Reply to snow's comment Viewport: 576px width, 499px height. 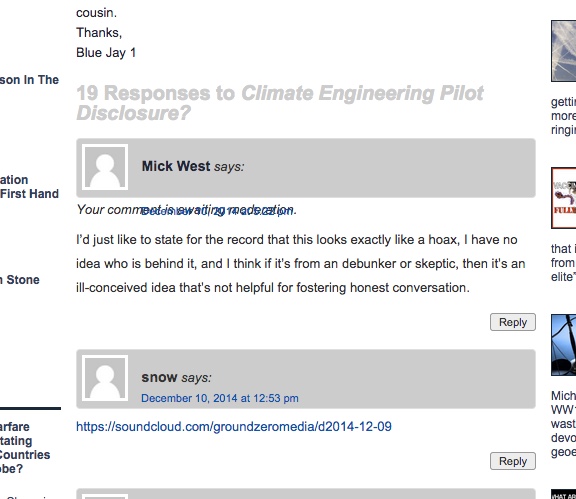(x=513, y=461)
